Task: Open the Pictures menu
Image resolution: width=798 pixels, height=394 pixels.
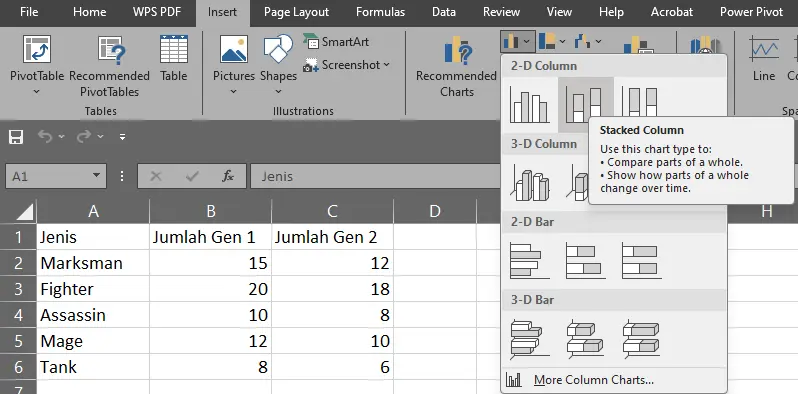Action: click(234, 65)
